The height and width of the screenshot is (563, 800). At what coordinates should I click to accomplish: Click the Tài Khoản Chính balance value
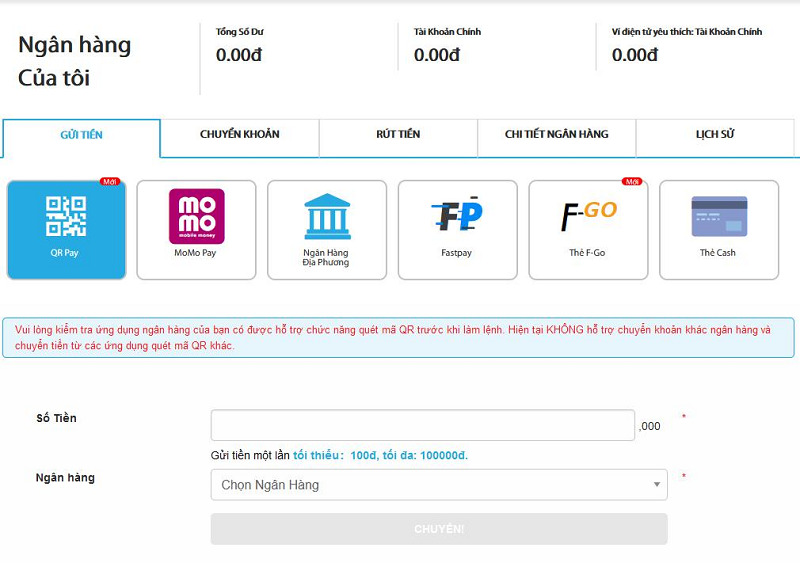point(437,55)
